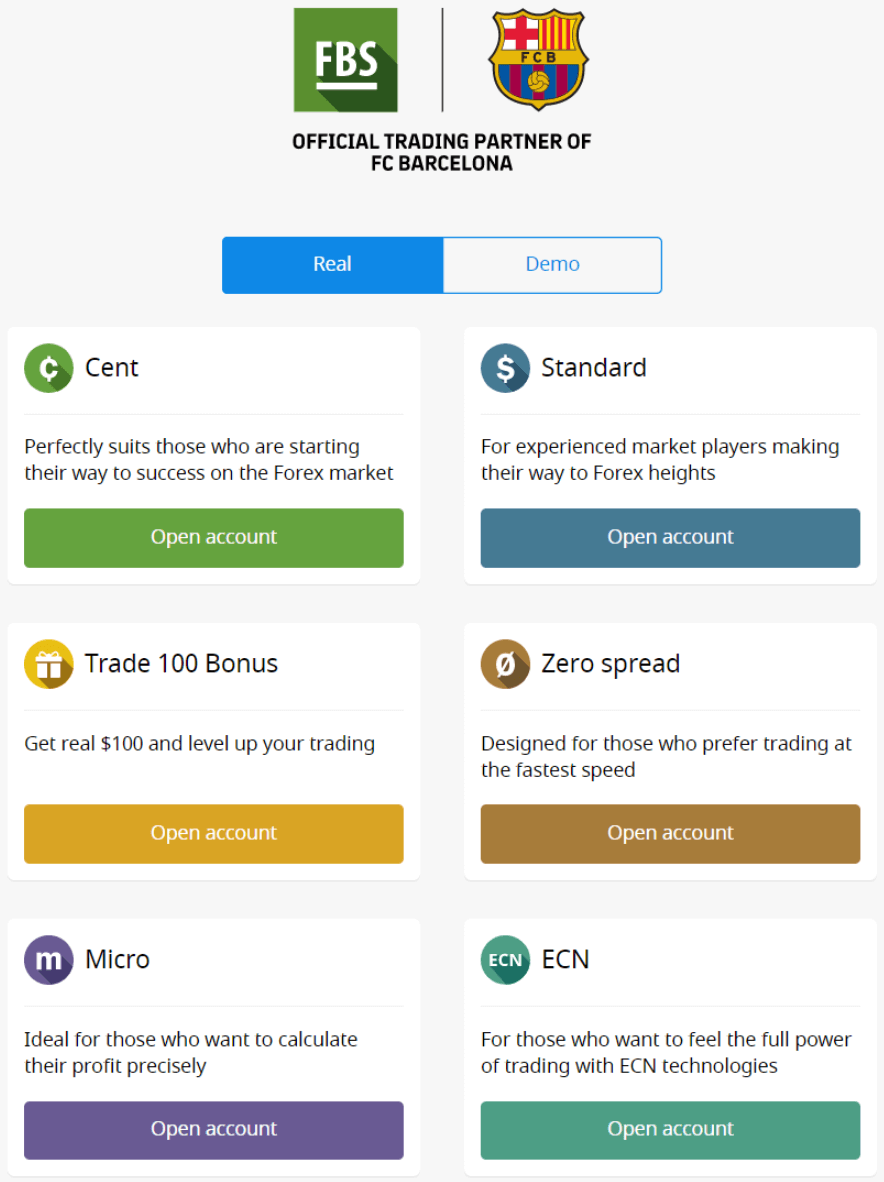
Task: Click the FC Barcelona crest
Action: pos(538,59)
